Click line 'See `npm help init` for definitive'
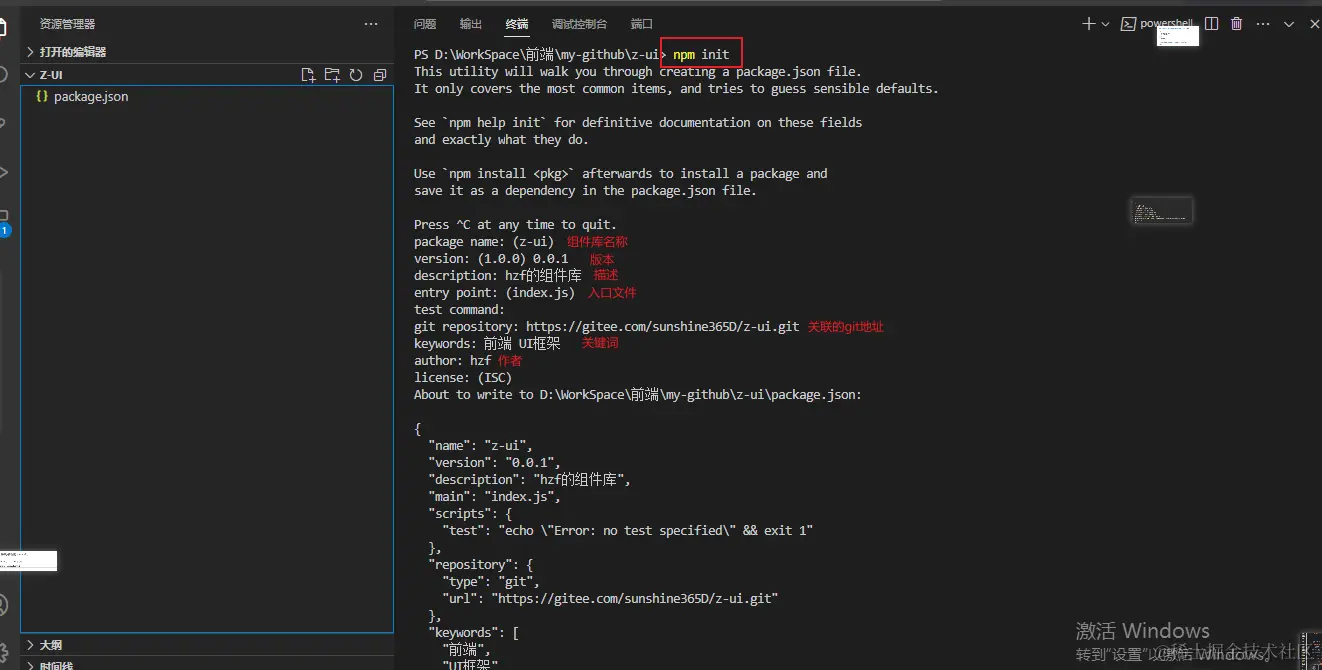 (638, 123)
